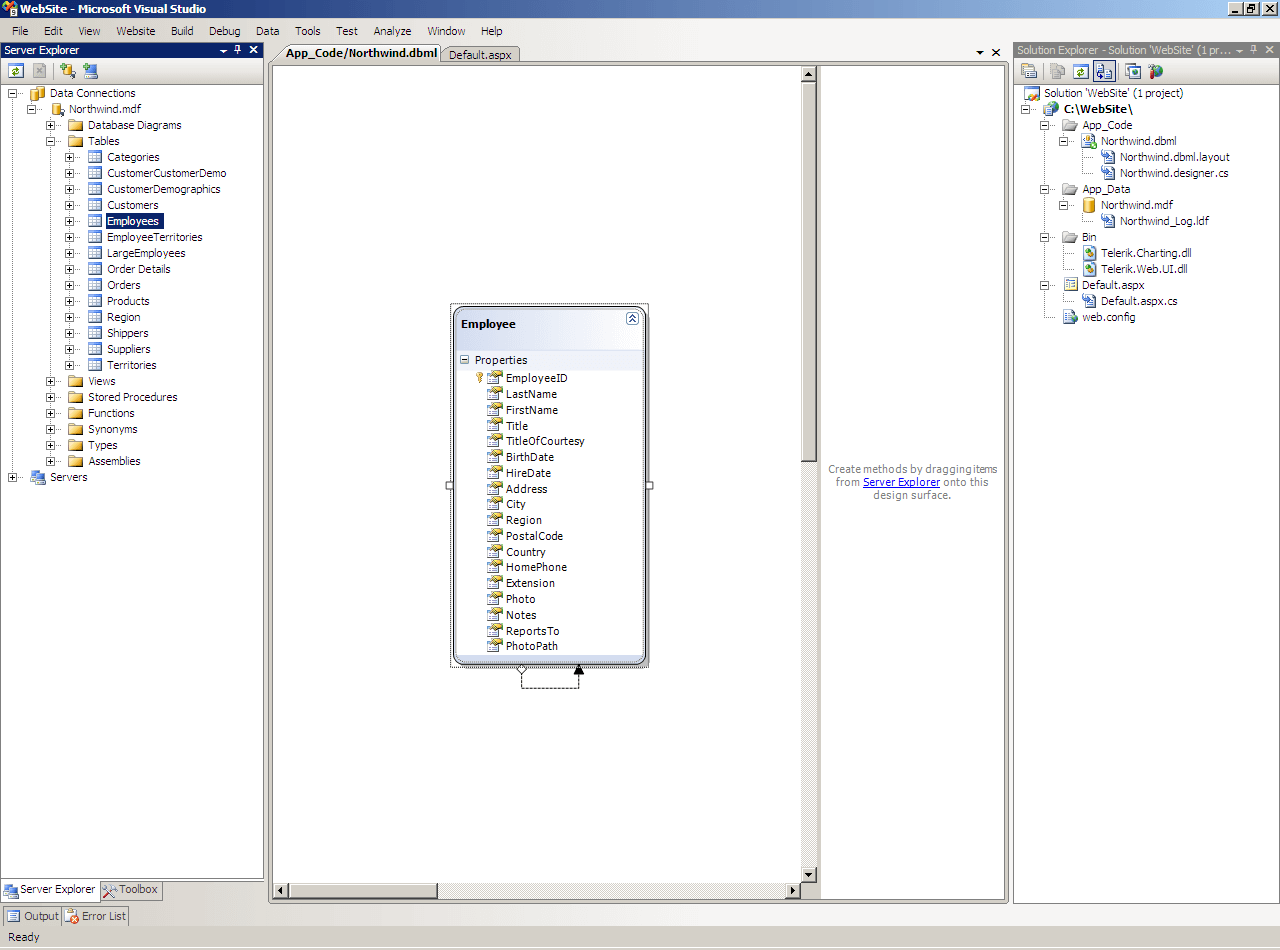The image size is (1280, 950).
Task: Select the LastName property in Employee entity
Action: pos(531,394)
